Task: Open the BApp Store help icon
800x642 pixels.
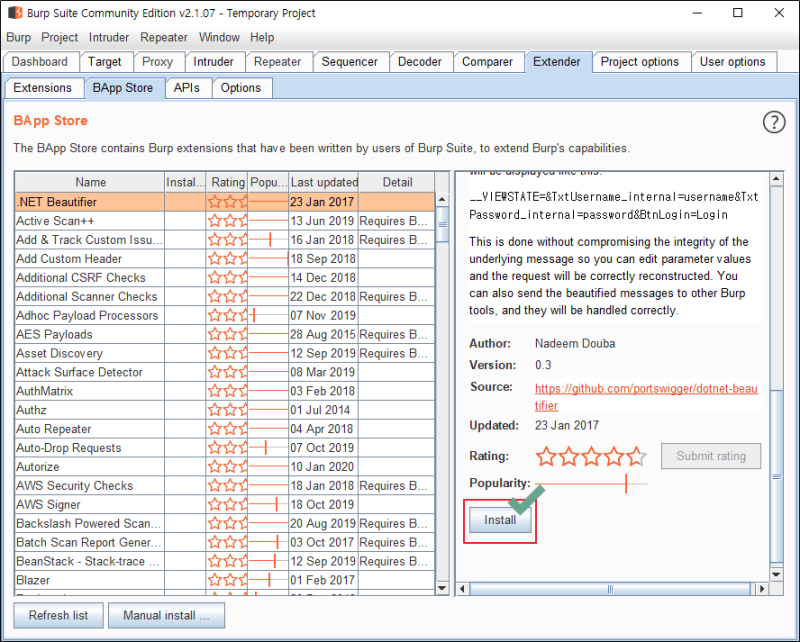Action: pyautogui.click(x=773, y=122)
